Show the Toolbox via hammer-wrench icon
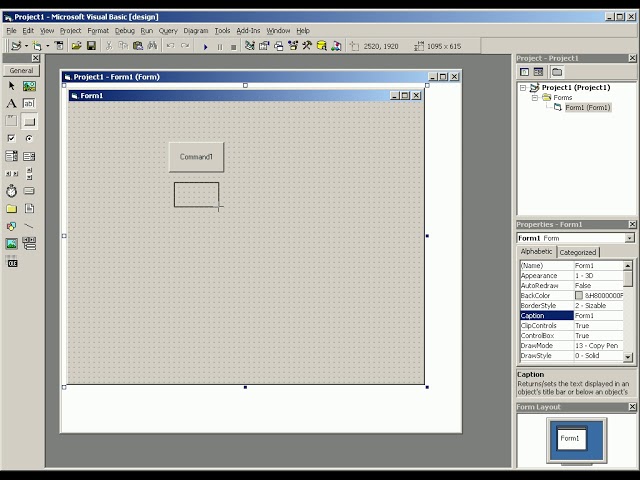The image size is (640, 480). pyautogui.click(x=307, y=46)
